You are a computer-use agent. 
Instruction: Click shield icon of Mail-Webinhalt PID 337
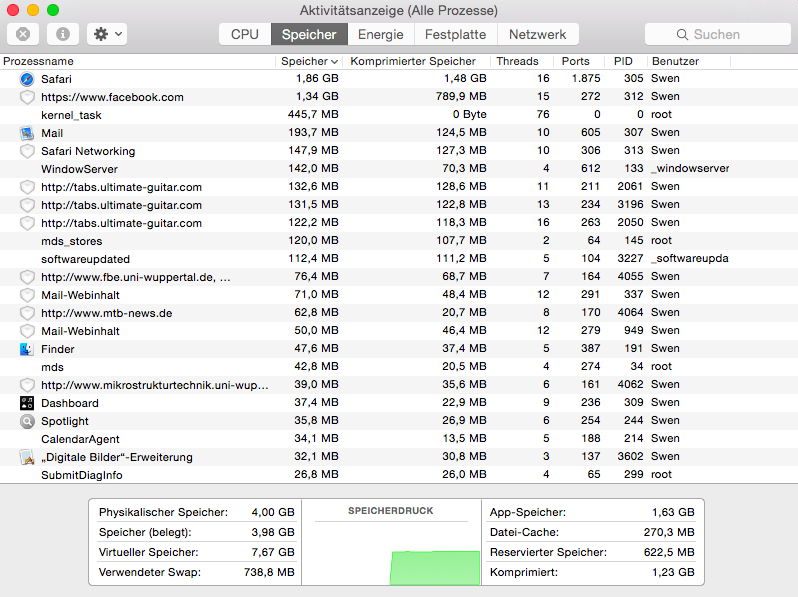[27, 295]
